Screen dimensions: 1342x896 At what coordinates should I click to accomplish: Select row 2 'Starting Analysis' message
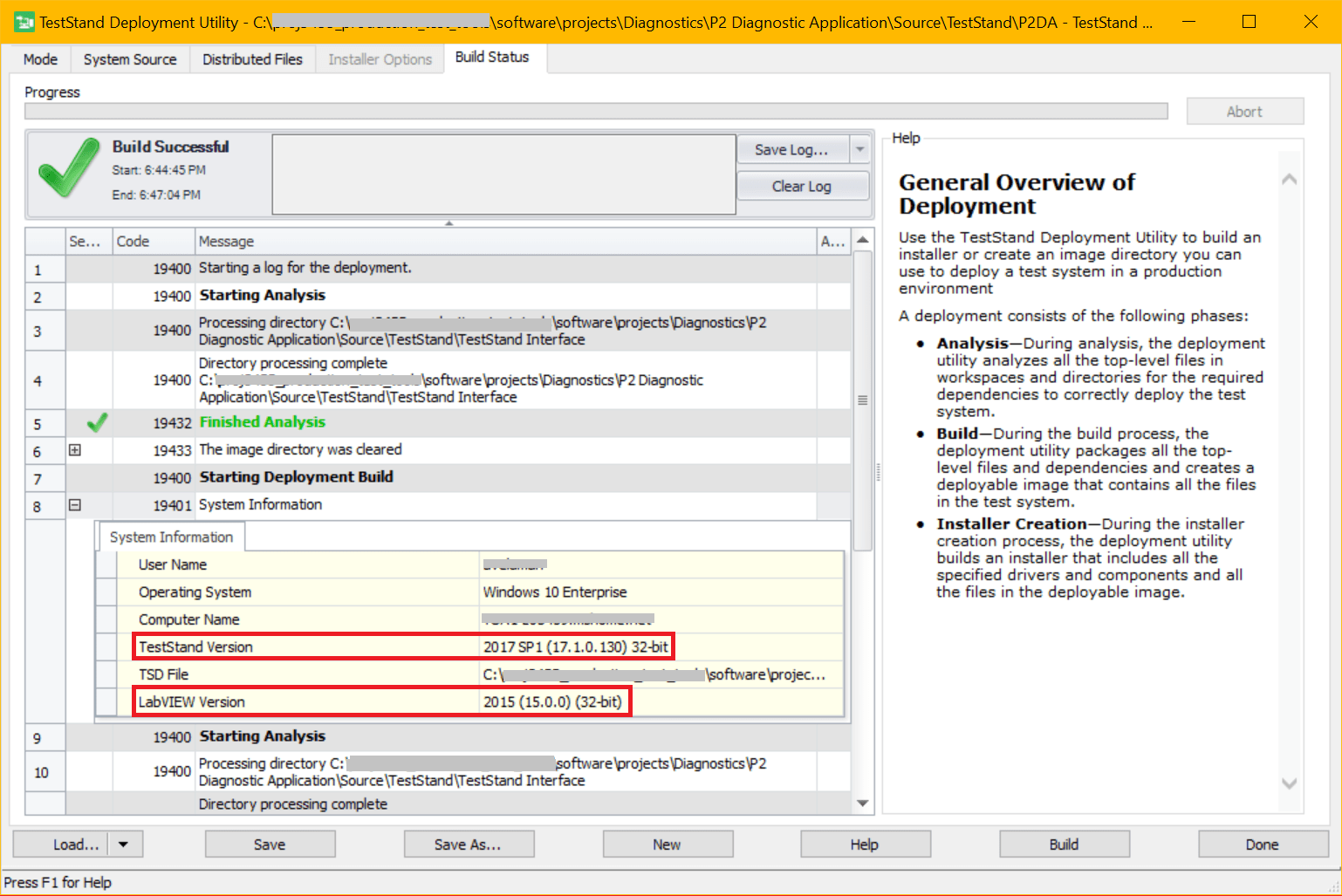(x=263, y=295)
